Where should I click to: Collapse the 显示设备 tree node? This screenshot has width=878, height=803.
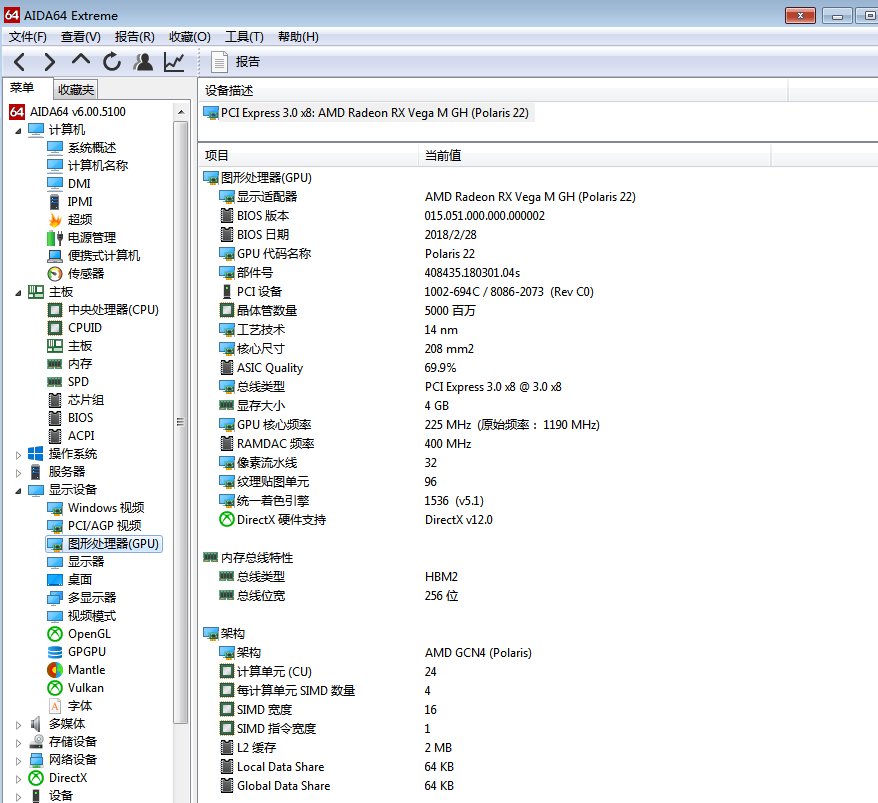pos(18,491)
